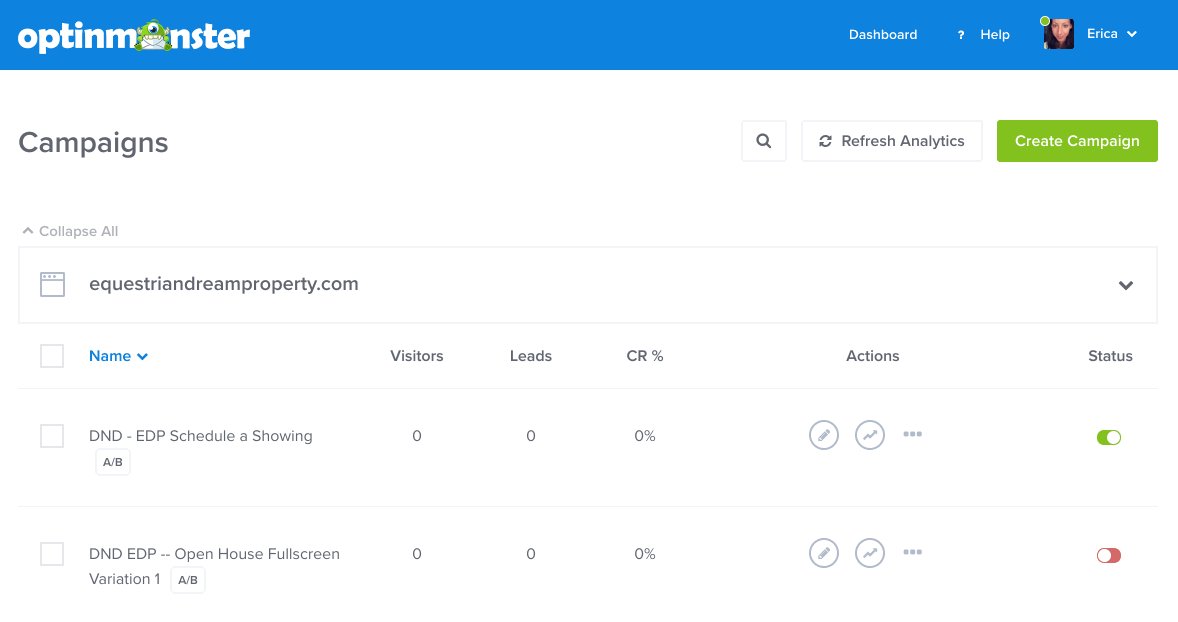The width and height of the screenshot is (1178, 622).
Task: Click the Actions column header
Action: [x=872, y=356]
